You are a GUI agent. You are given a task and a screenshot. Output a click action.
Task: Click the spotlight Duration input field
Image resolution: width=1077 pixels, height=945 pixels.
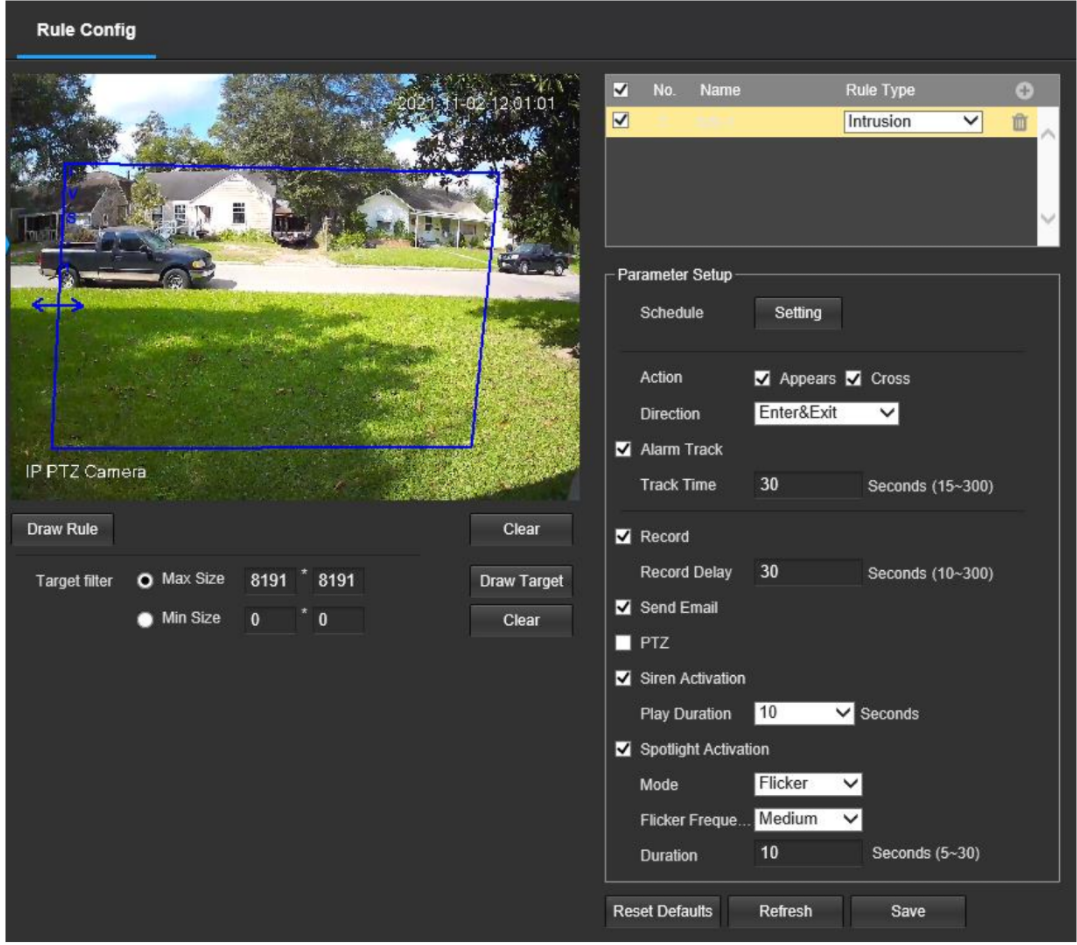tap(807, 854)
